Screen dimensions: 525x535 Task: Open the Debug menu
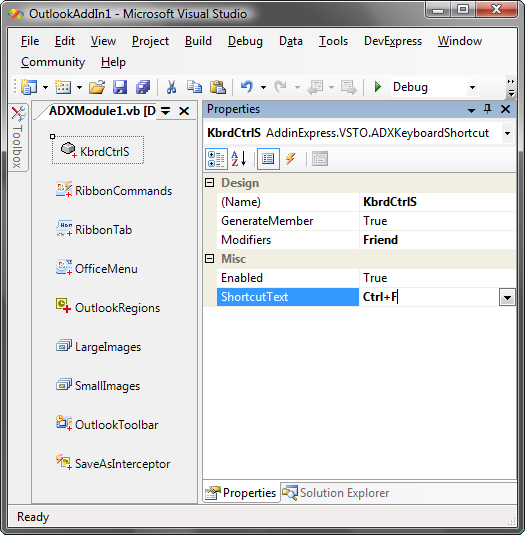pyautogui.click(x=245, y=41)
